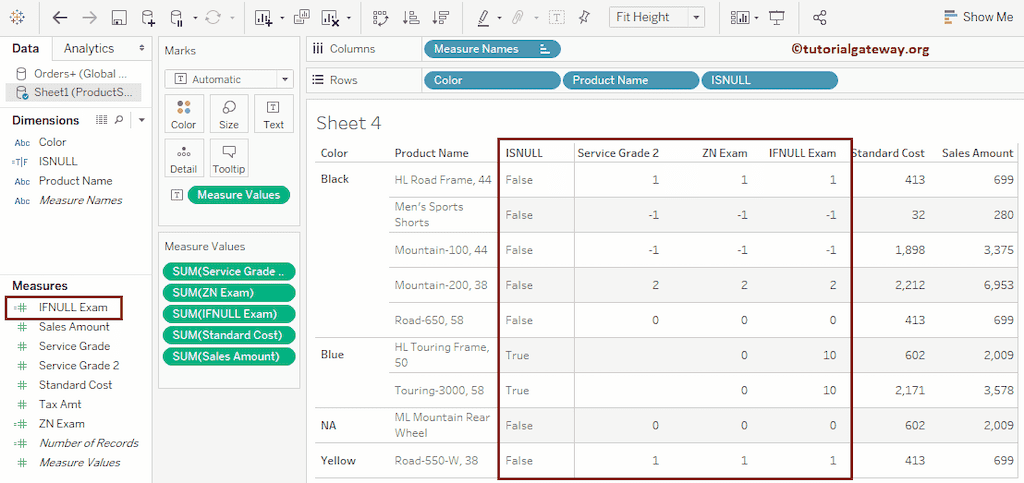This screenshot has width=1024, height=483.
Task: Switch to the Data tab
Action: pos(26,48)
